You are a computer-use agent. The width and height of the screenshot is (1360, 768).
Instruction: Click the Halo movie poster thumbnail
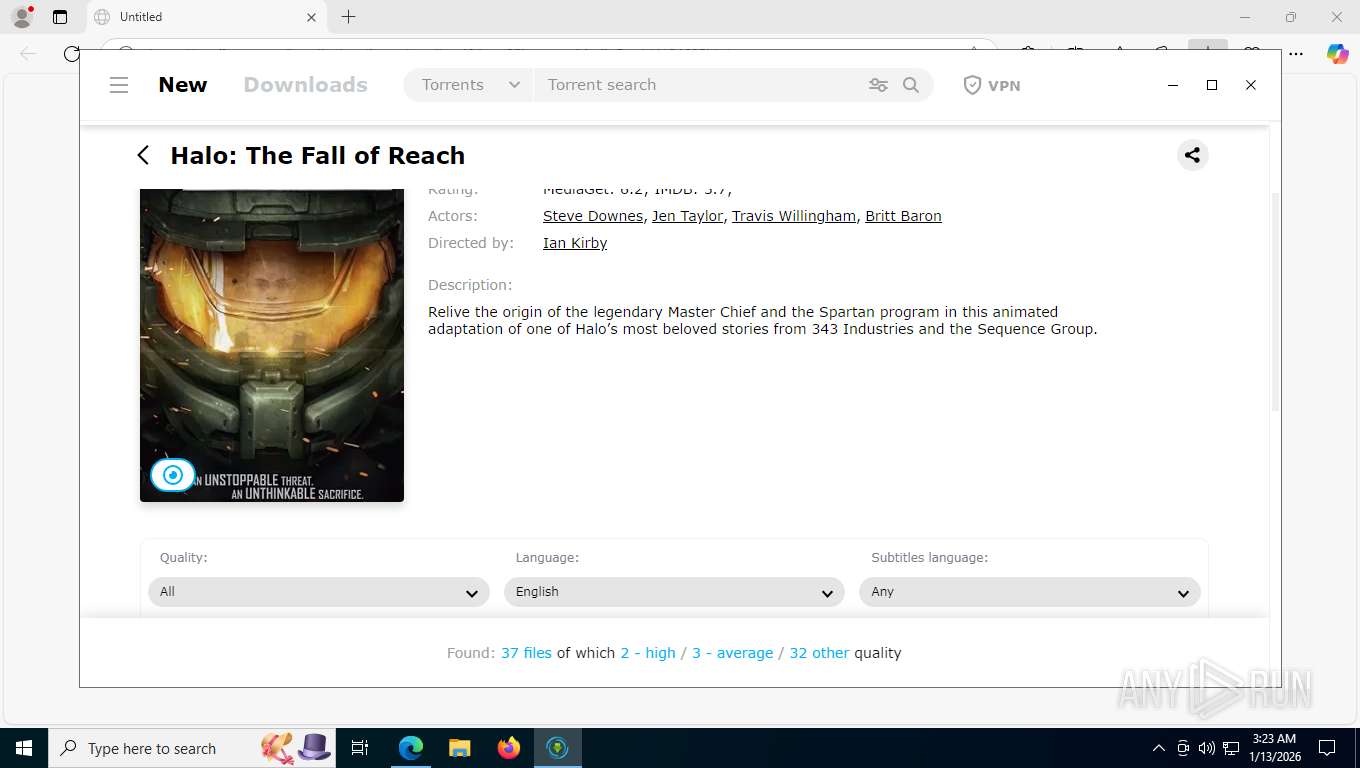272,345
